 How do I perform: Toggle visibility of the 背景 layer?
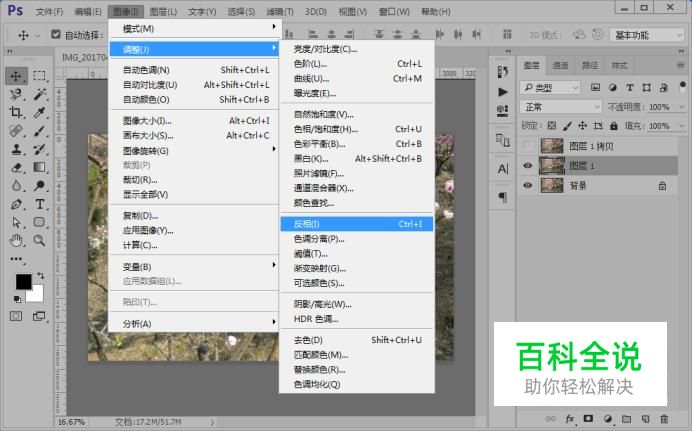[x=528, y=186]
